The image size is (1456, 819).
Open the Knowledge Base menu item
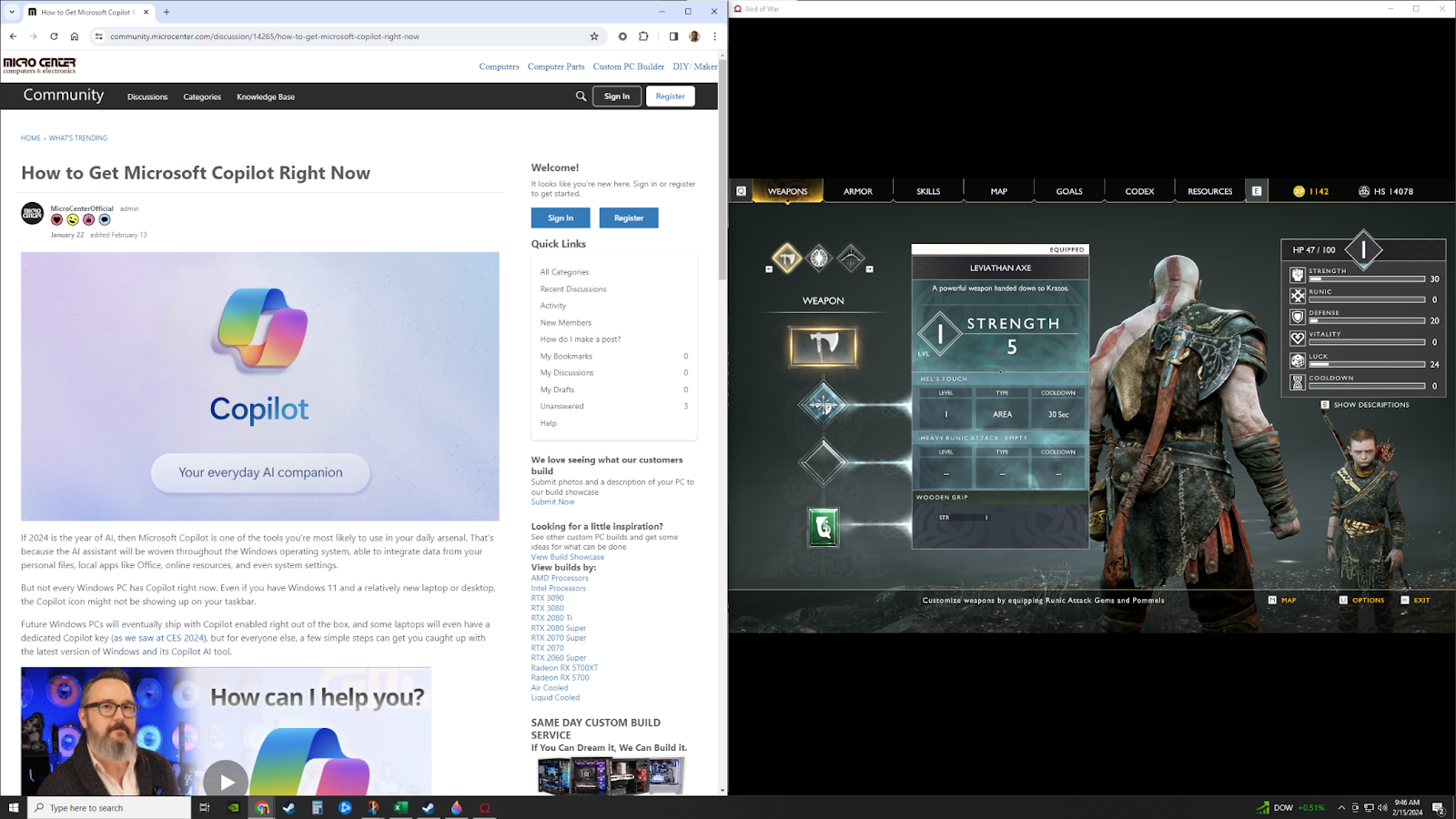pos(266,96)
